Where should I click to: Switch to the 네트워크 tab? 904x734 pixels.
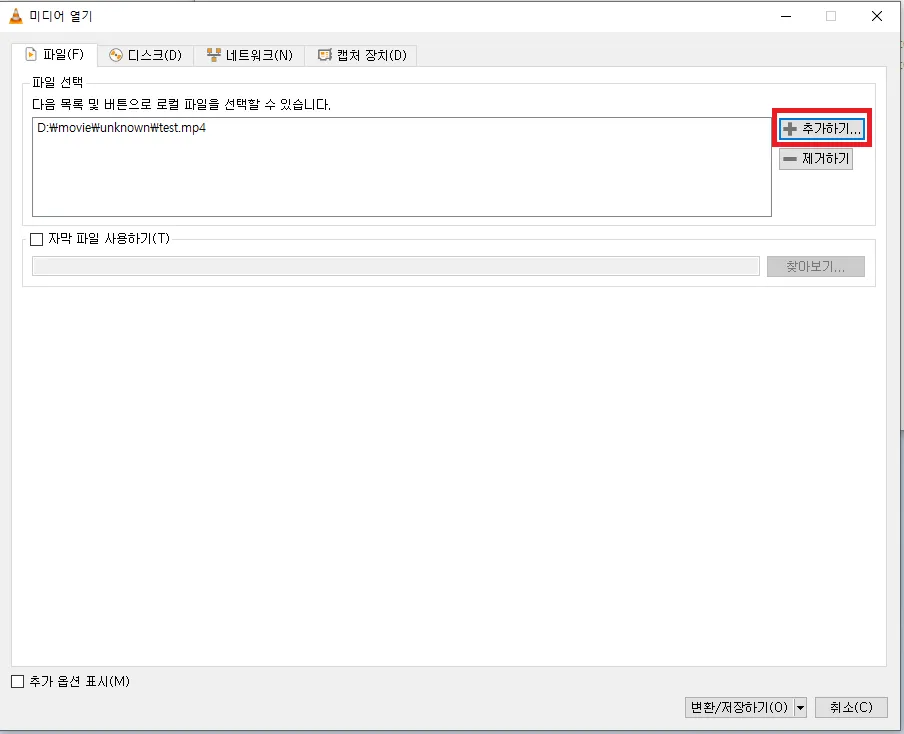click(x=248, y=55)
